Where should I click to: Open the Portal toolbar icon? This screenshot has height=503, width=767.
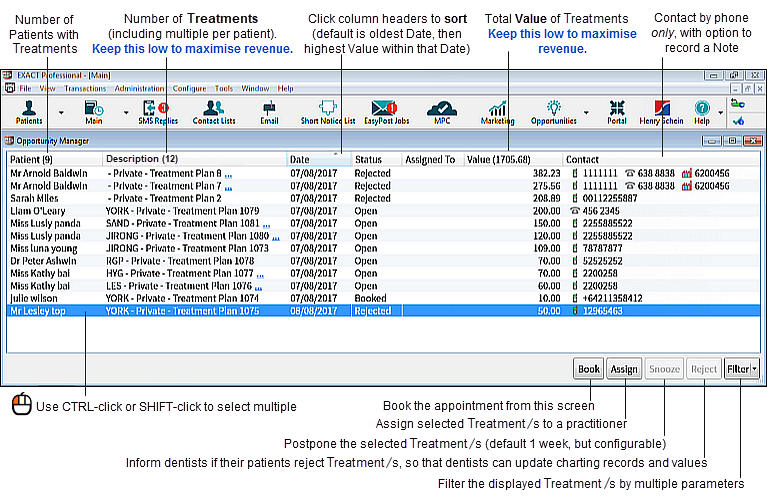pyautogui.click(x=617, y=113)
